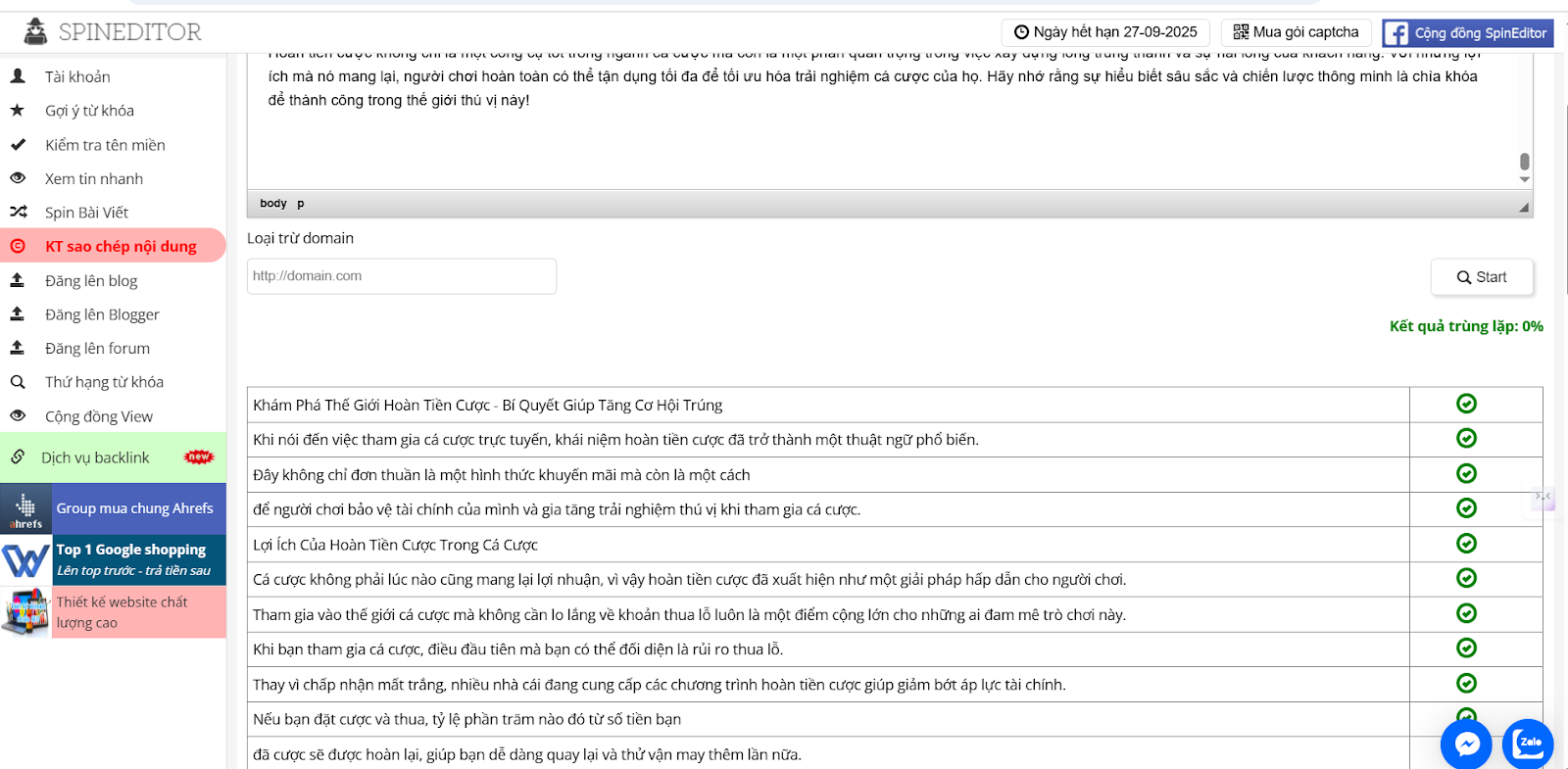Viewport: 1568px width, 769px height.
Task: Click the upload icon beside Đăng lên blog
Action: click(x=17, y=280)
